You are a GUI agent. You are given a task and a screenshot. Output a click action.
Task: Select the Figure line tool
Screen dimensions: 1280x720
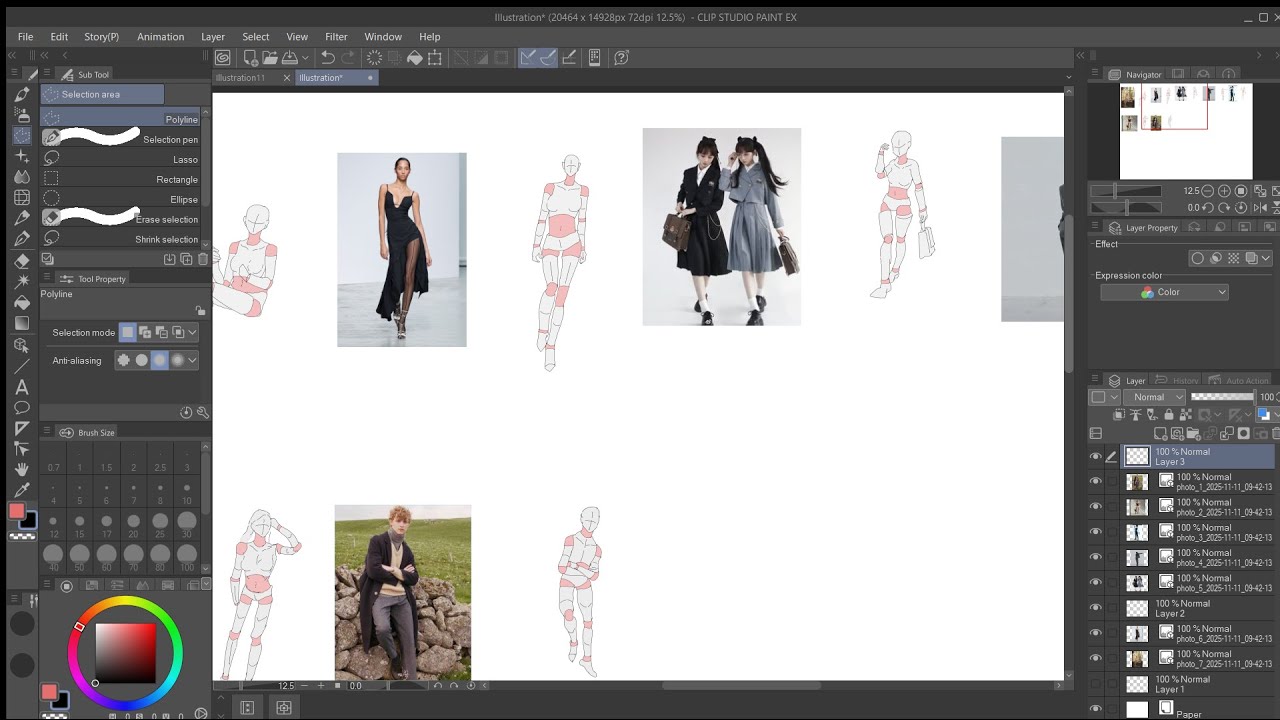pyautogui.click(x=22, y=366)
